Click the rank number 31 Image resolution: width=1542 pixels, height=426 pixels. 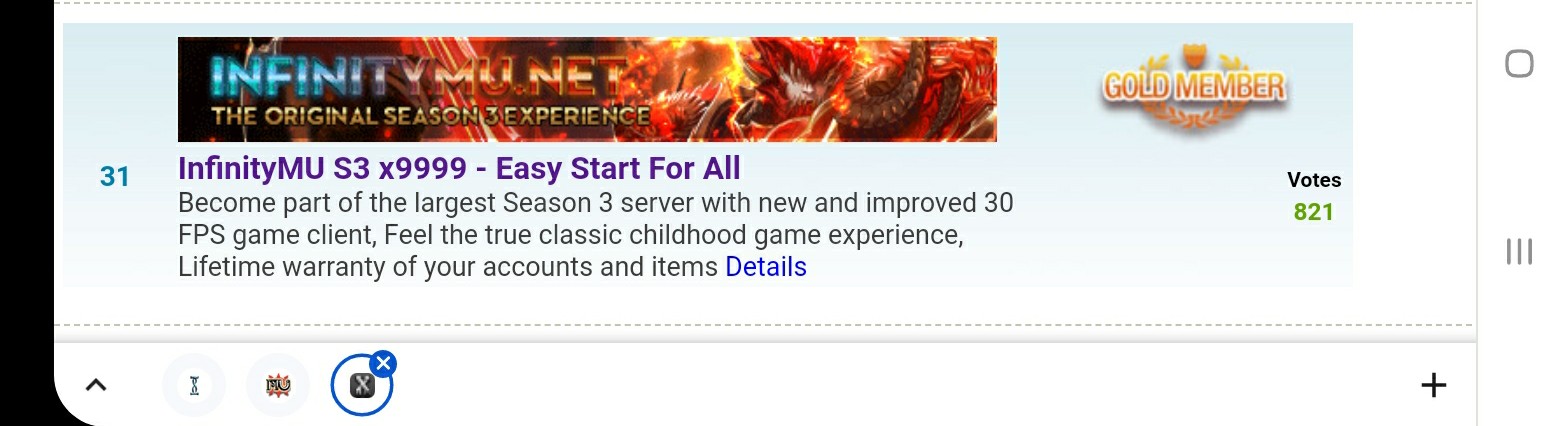click(115, 177)
